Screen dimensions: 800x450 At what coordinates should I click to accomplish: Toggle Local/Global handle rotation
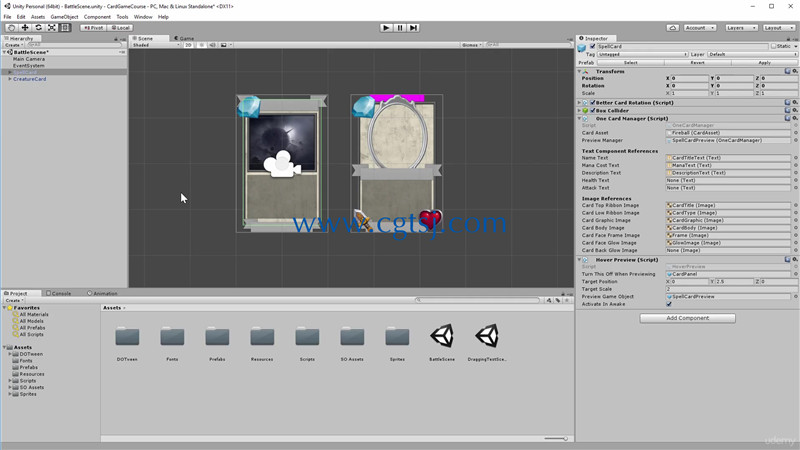coord(120,28)
